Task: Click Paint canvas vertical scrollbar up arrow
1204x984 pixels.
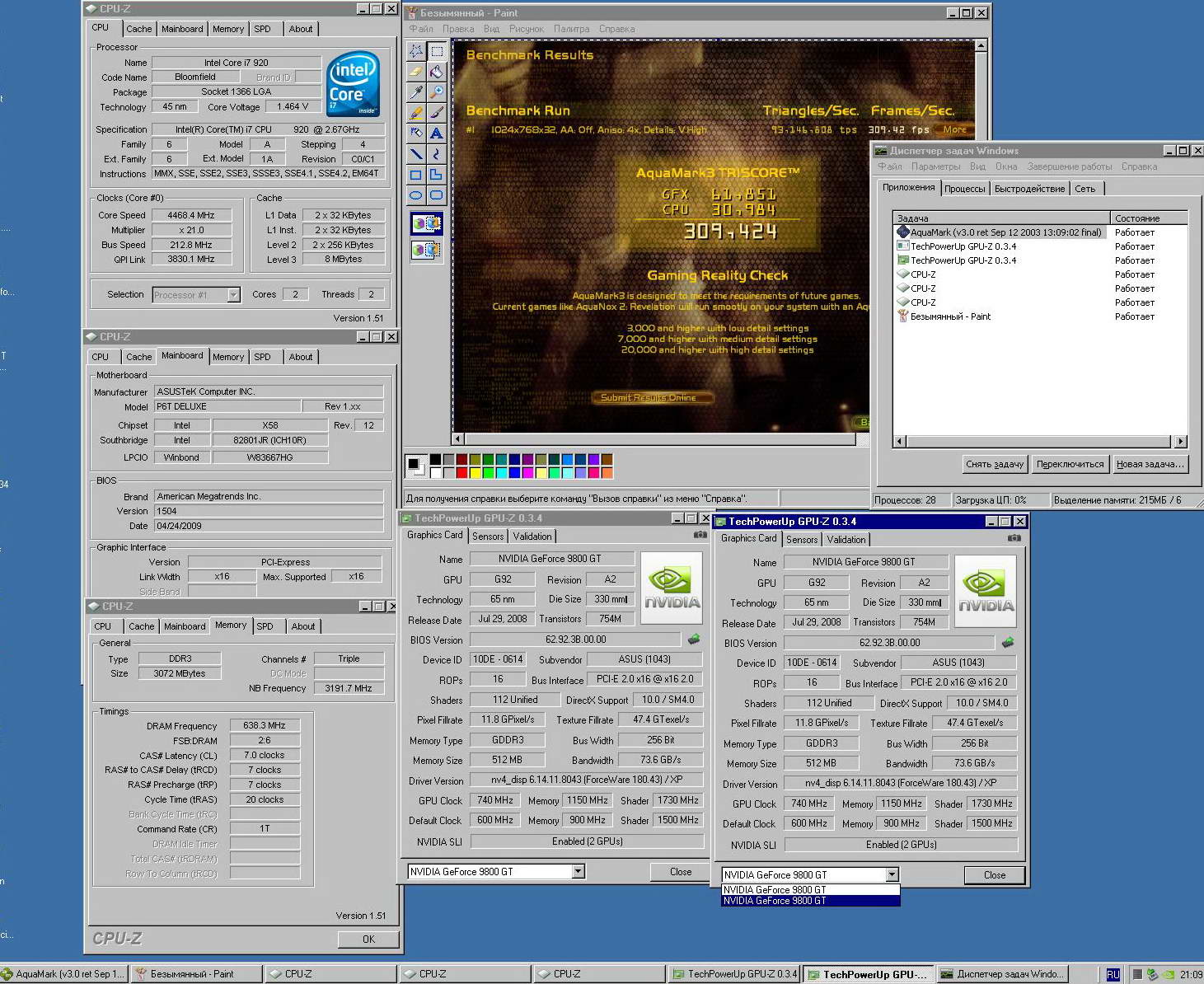Action: (981, 45)
